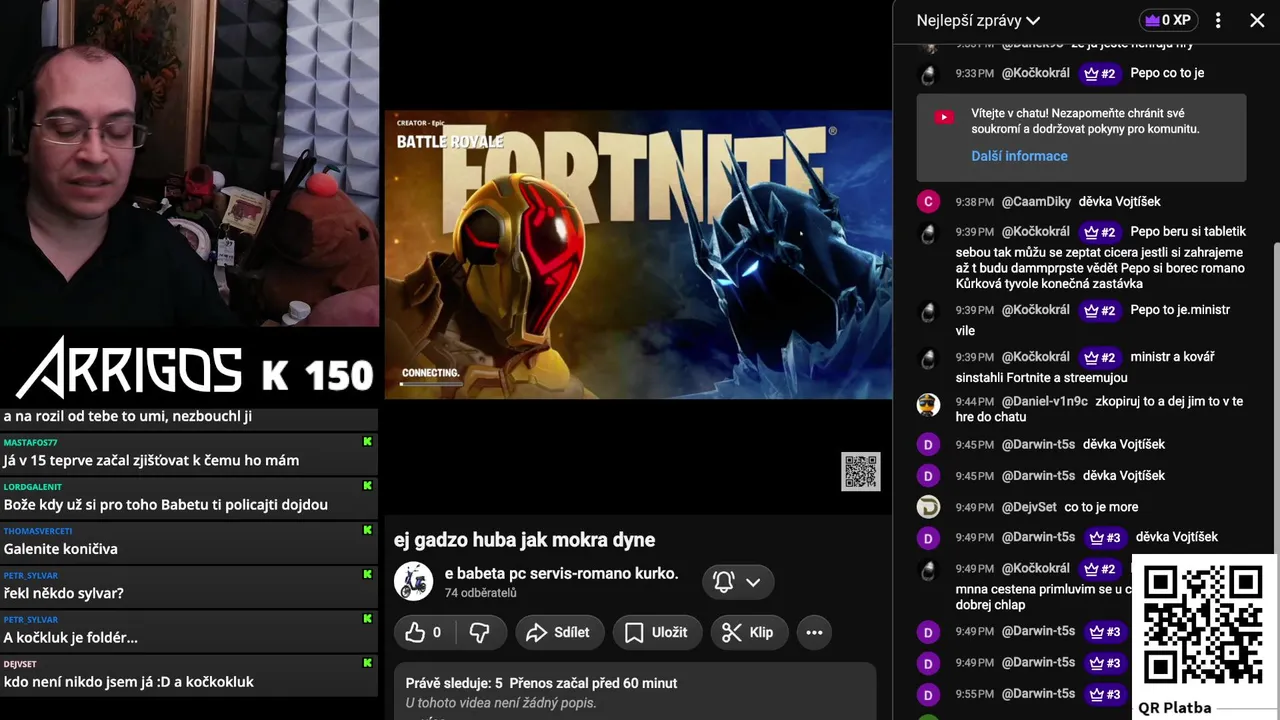Click the dislike/like count 0
1280x720 pixels.
click(436, 632)
